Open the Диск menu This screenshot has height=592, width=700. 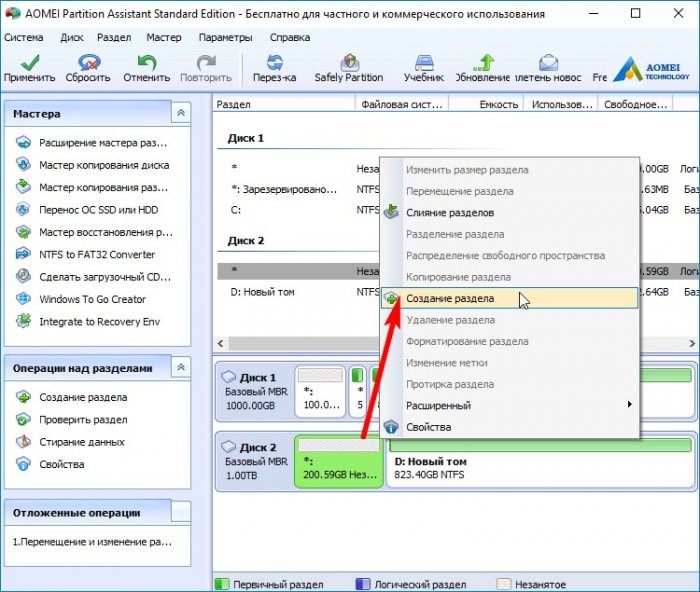pos(72,38)
